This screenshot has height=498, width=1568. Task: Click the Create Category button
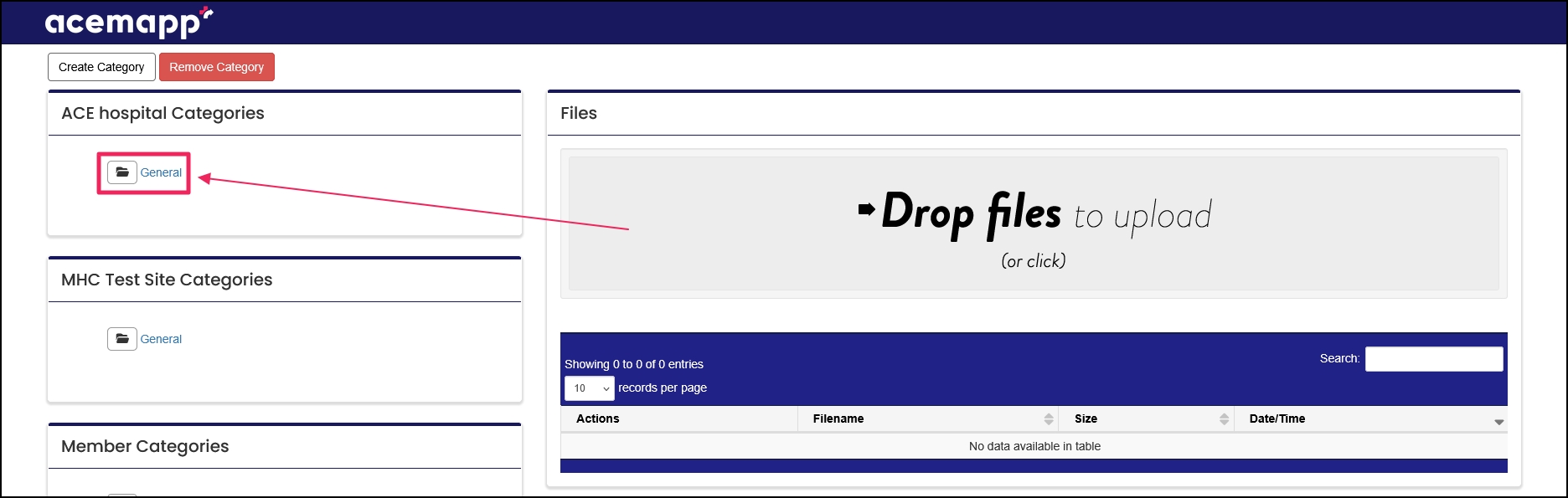[101, 67]
